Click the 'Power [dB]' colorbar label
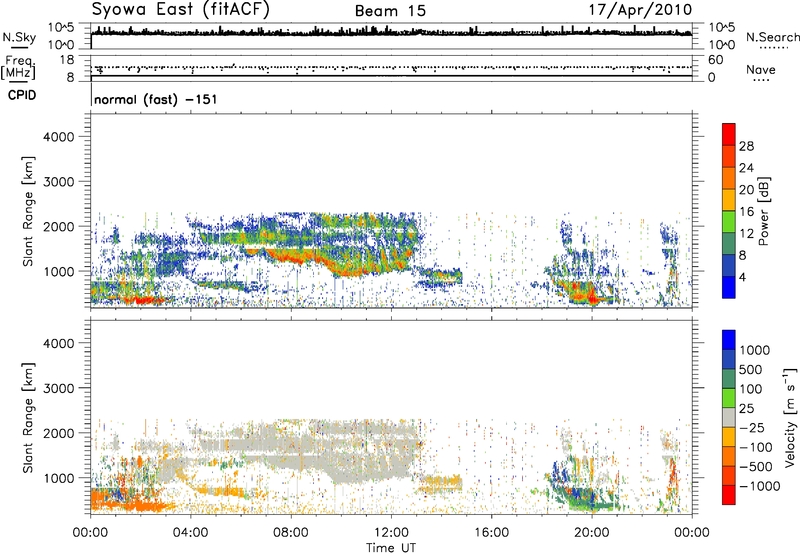Screen dimensions: 800x554 tap(763, 211)
